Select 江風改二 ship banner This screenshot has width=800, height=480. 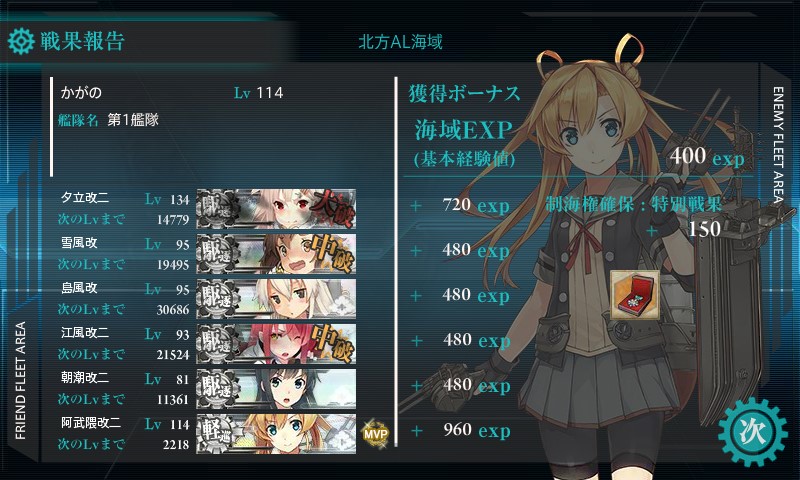click(x=276, y=343)
